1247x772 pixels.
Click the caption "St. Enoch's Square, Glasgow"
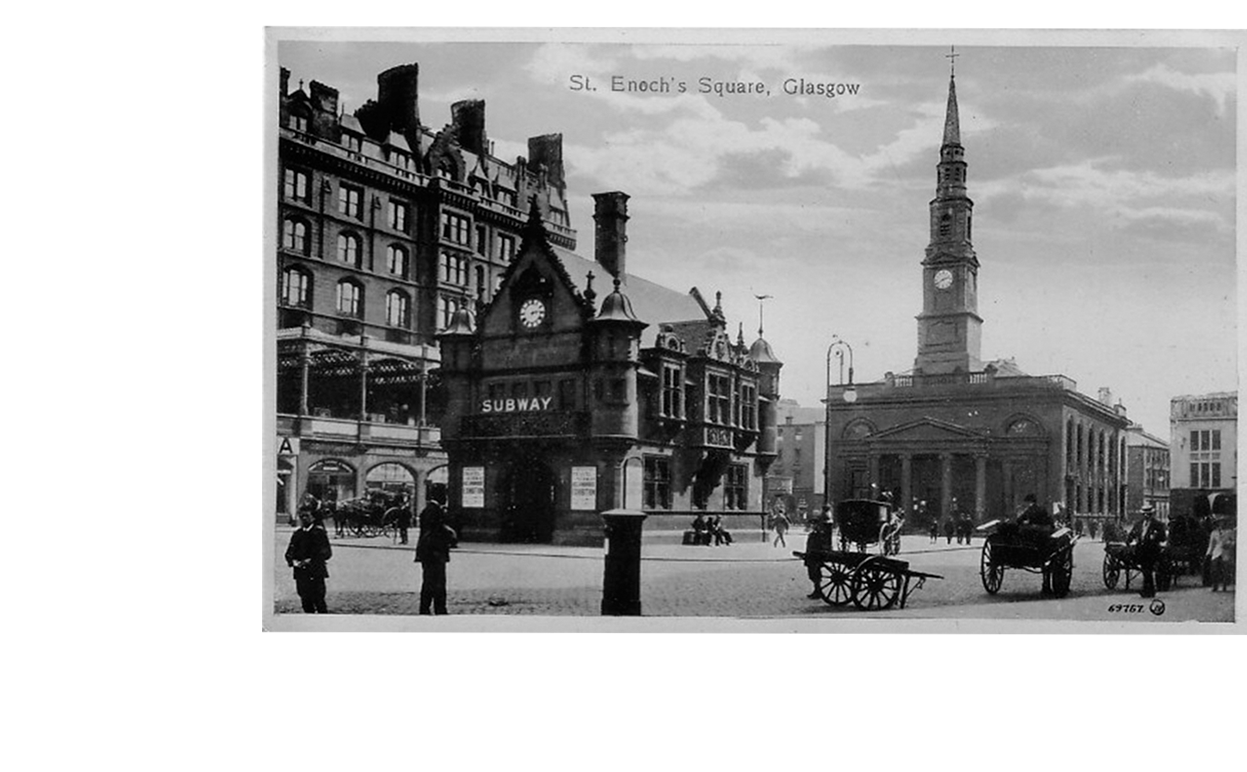714,86
